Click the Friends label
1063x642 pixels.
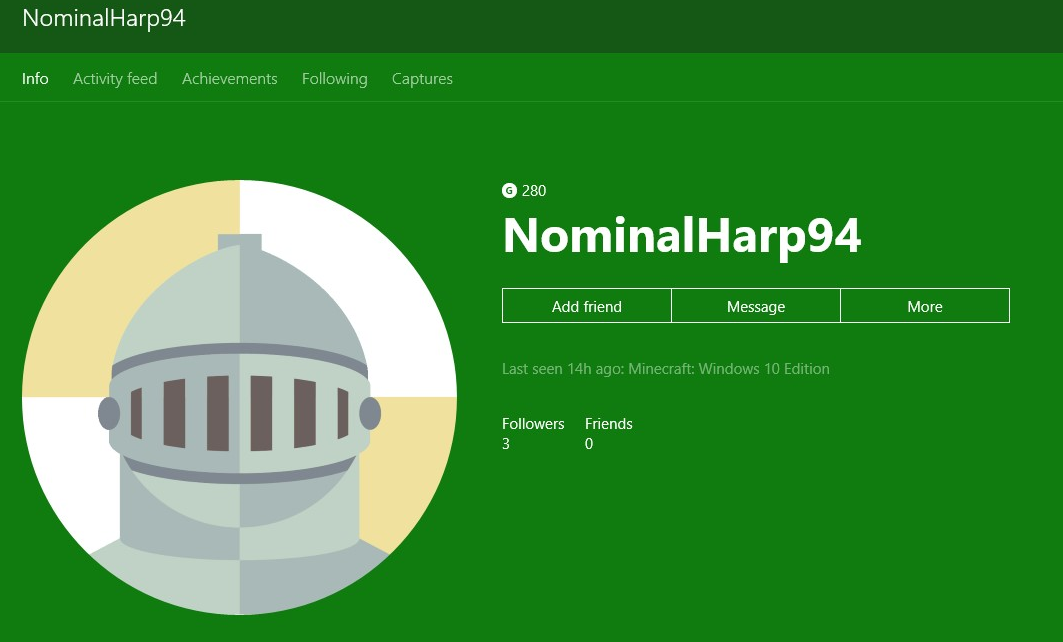pos(609,424)
